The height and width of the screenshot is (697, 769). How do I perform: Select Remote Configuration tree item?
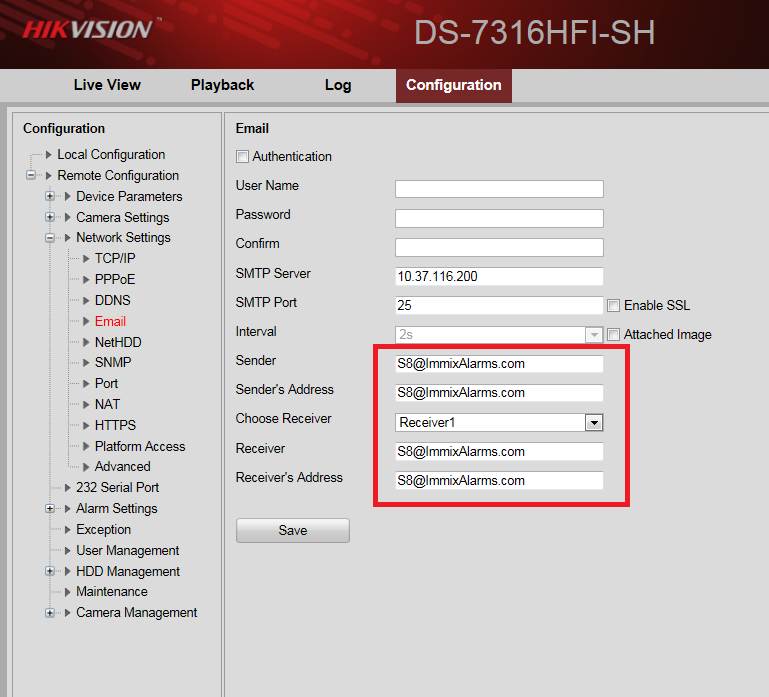coord(118,176)
